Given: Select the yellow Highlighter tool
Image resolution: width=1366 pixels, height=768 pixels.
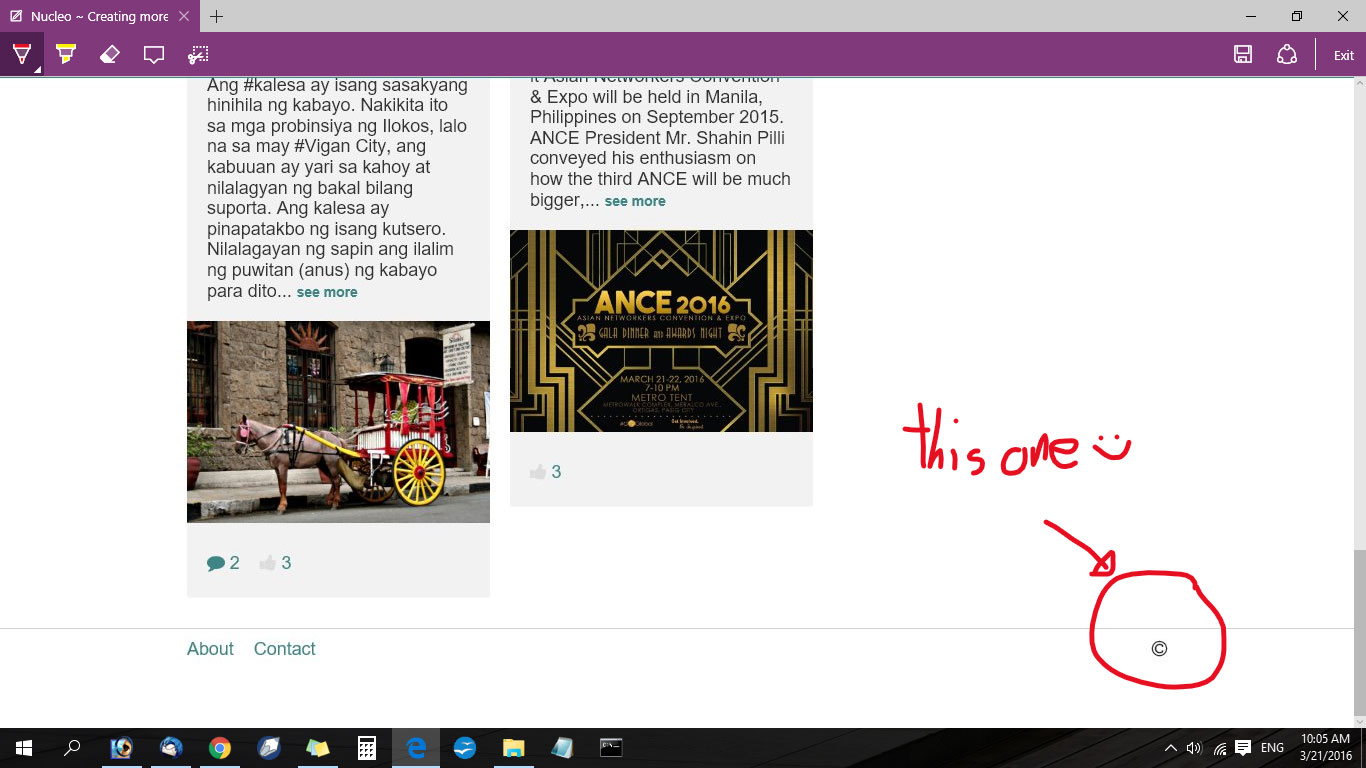Looking at the screenshot, I should click(x=66, y=54).
